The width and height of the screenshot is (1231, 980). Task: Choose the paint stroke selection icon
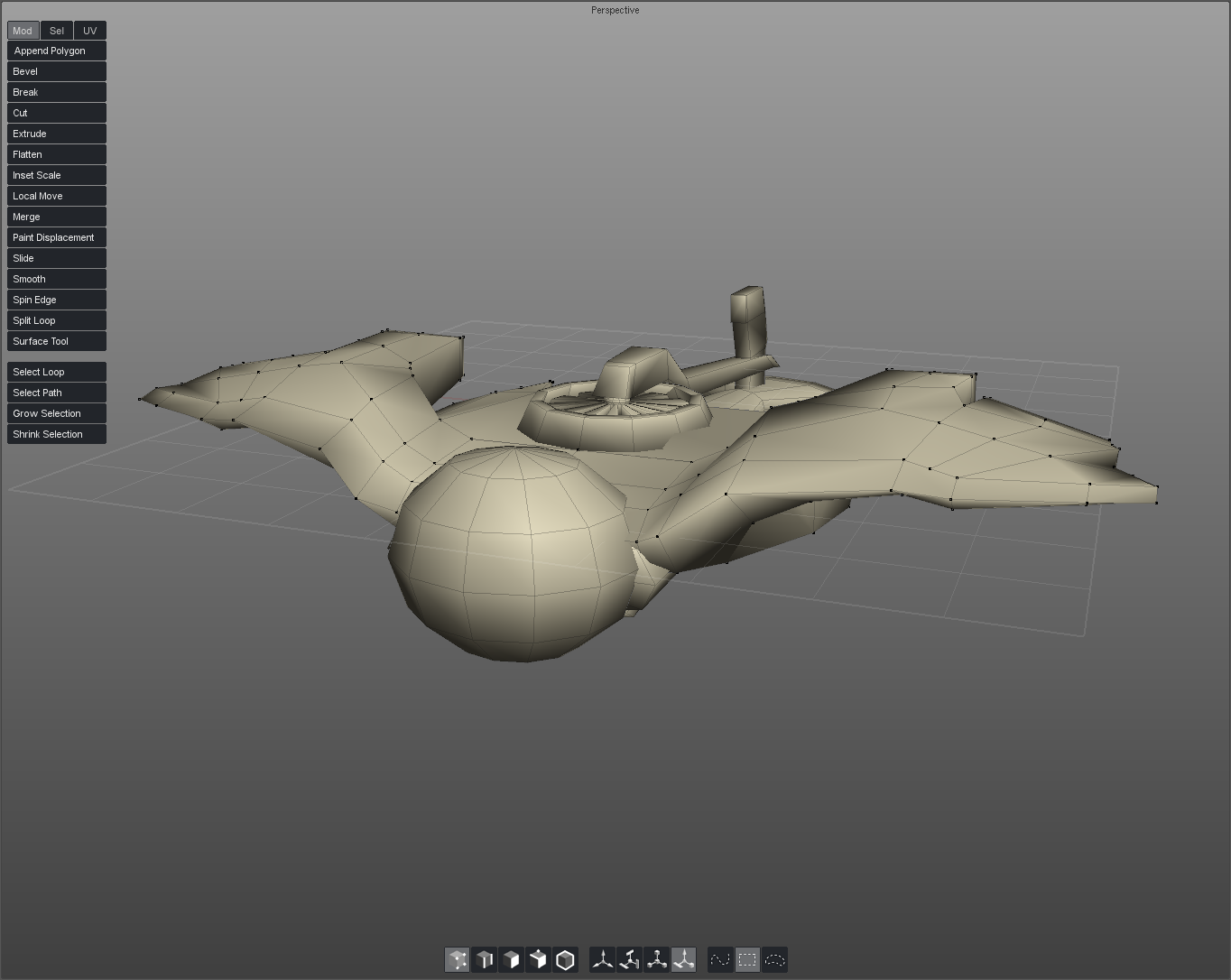point(720,959)
